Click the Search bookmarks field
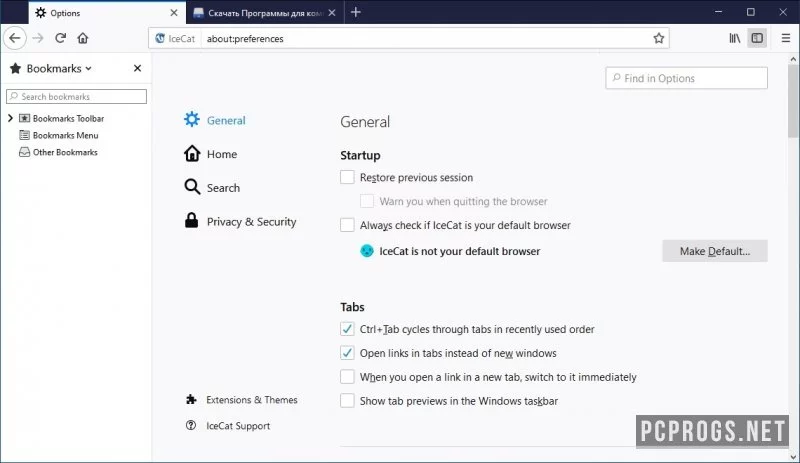This screenshot has width=800, height=463. [x=77, y=96]
